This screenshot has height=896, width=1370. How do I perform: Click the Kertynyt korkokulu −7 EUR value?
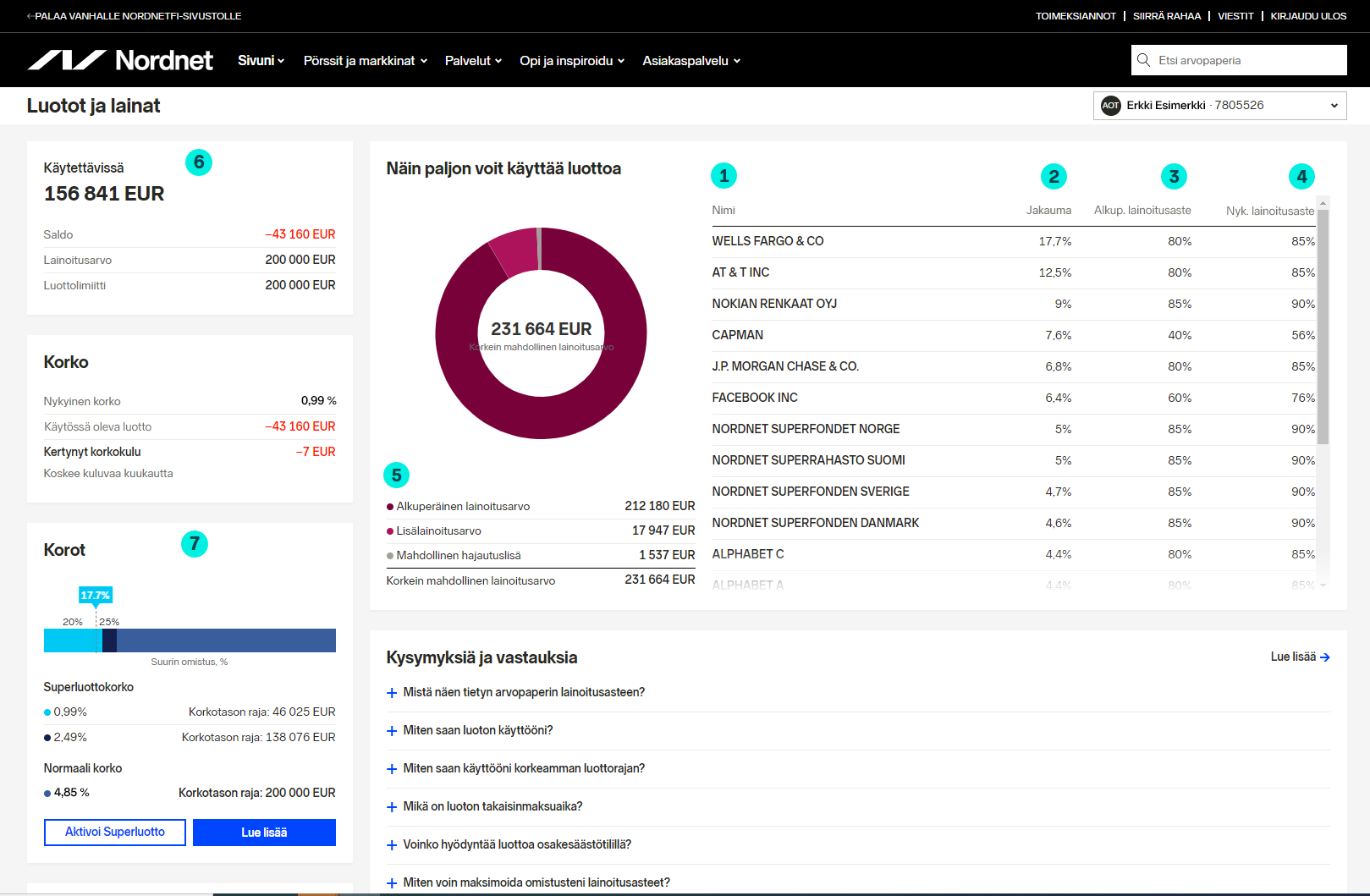coord(316,452)
